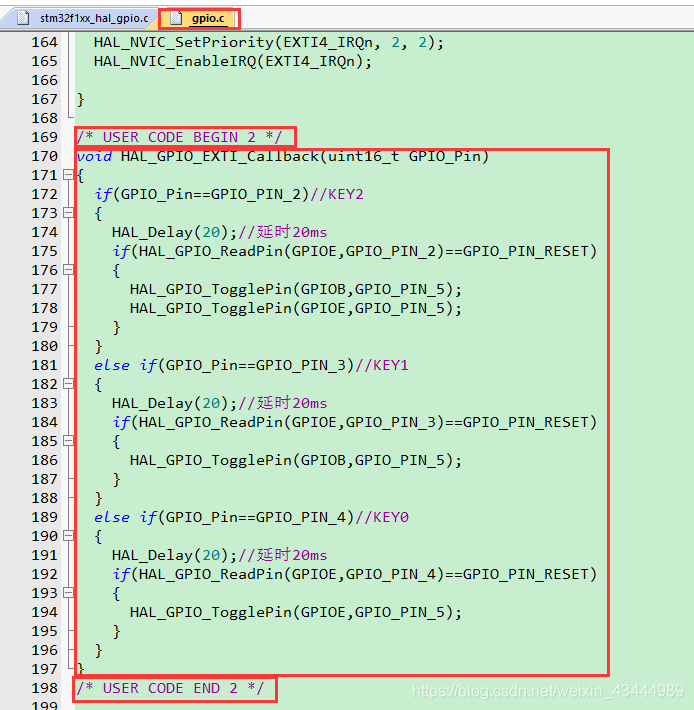The image size is (694, 710).
Task: Collapse fold at line 171 brace
Action: pyautogui.click(x=68, y=175)
